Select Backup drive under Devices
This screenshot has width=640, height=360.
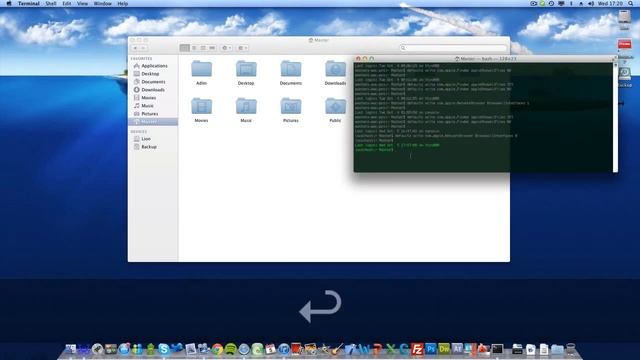[153, 147]
